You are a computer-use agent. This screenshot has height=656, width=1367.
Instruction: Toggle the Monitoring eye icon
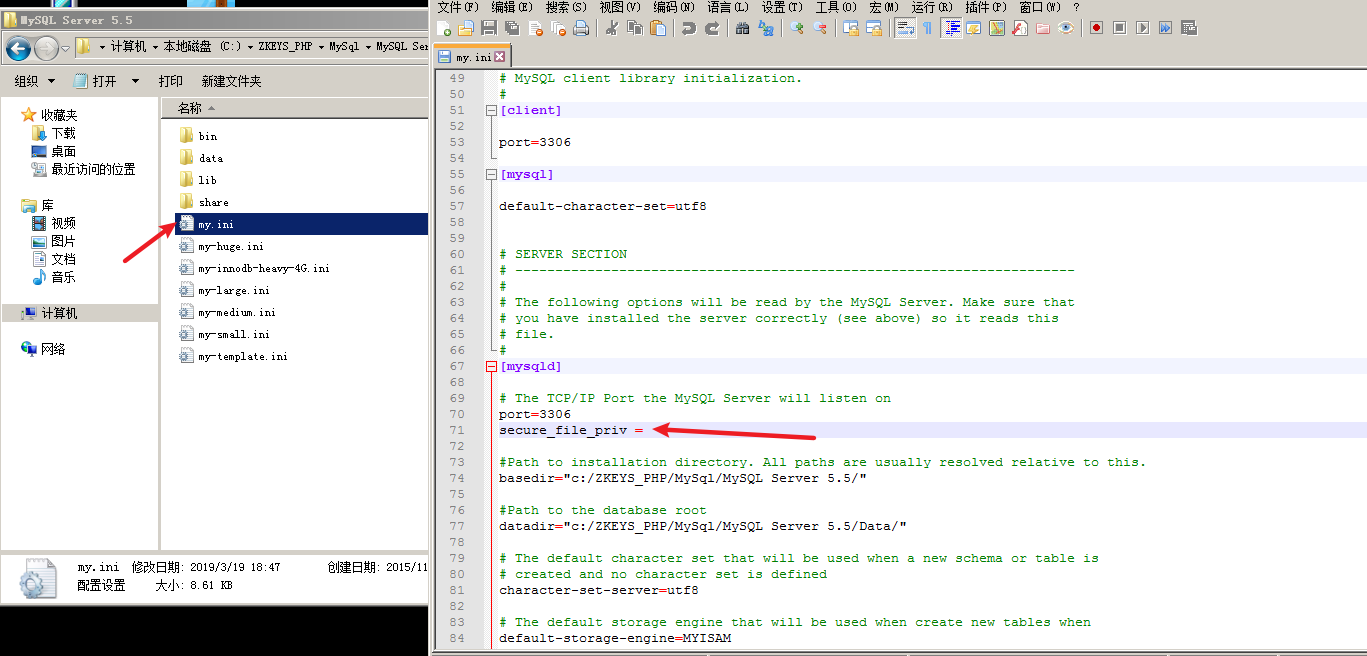pos(1066,28)
